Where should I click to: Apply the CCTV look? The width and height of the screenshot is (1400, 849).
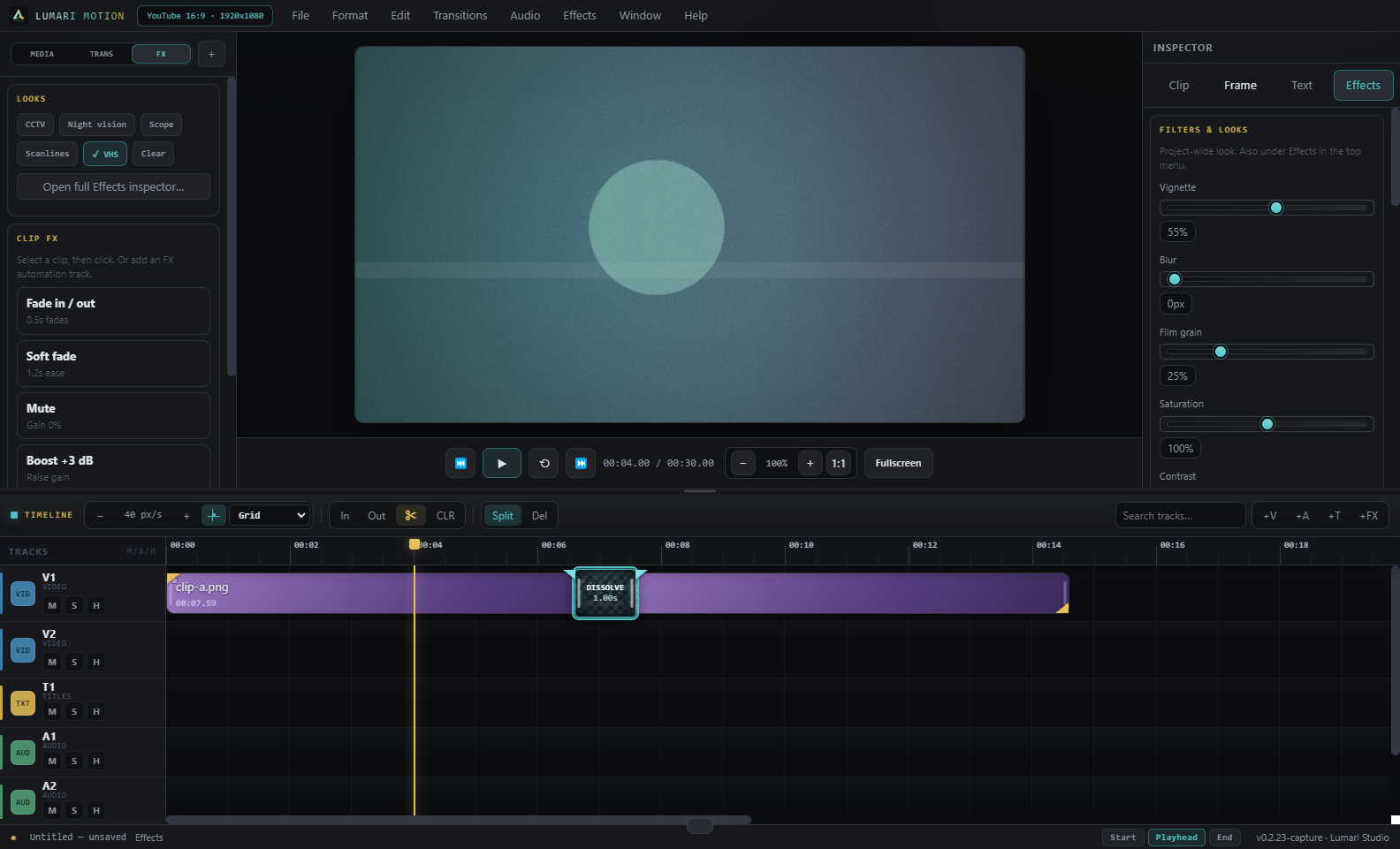35,125
